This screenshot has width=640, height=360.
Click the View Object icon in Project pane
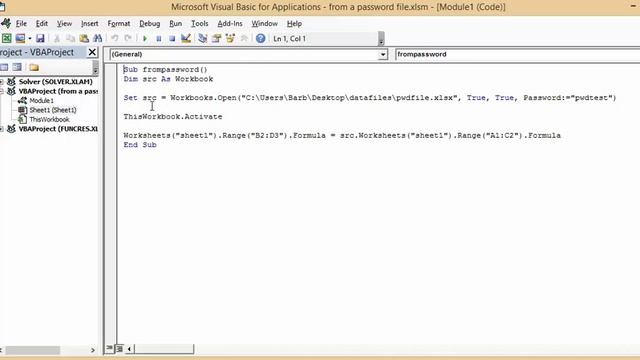tap(17, 67)
